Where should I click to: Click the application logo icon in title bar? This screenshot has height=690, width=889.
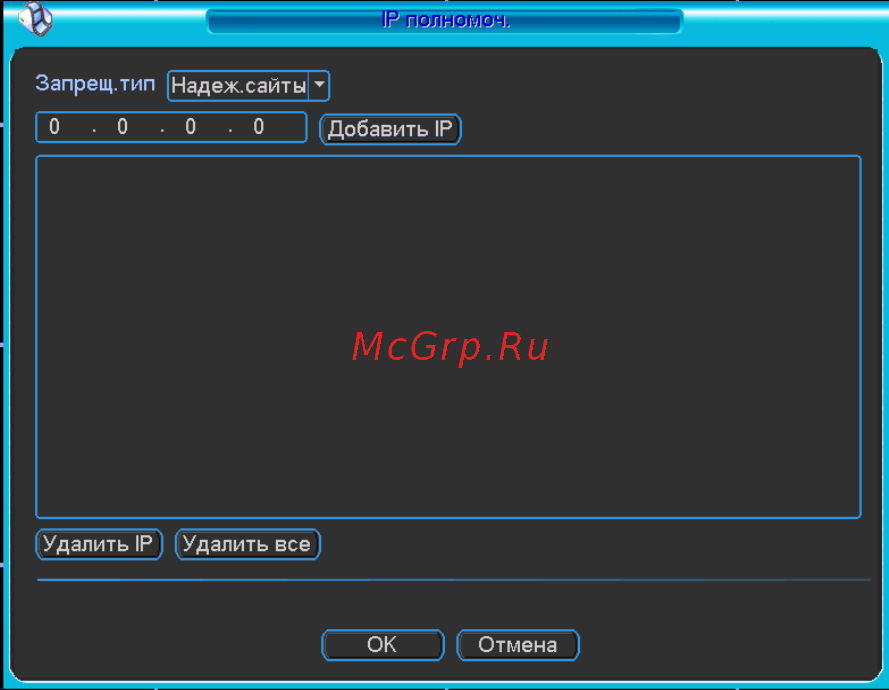click(x=35, y=18)
